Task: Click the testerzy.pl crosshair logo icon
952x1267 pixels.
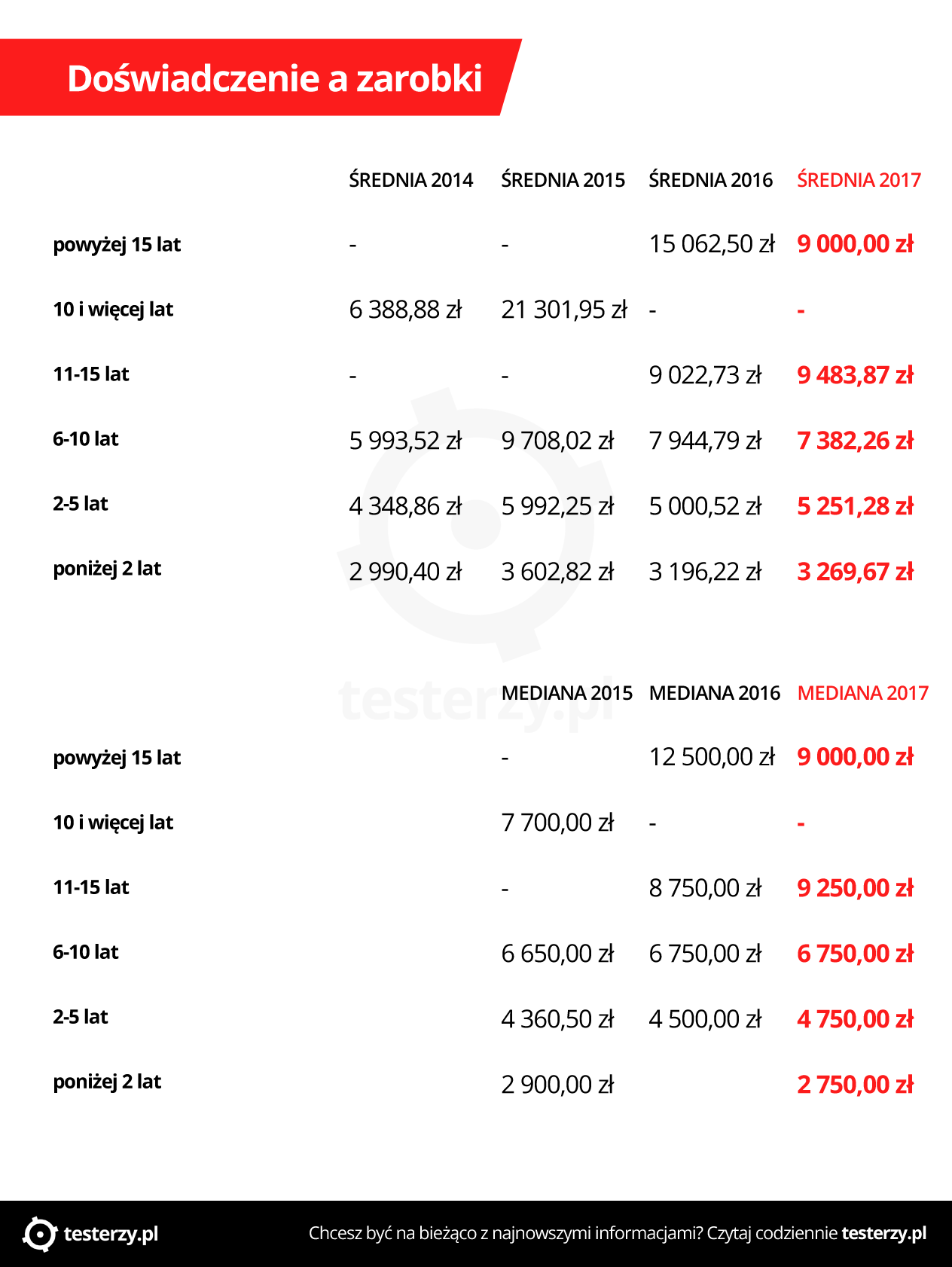Action: (x=39, y=1234)
